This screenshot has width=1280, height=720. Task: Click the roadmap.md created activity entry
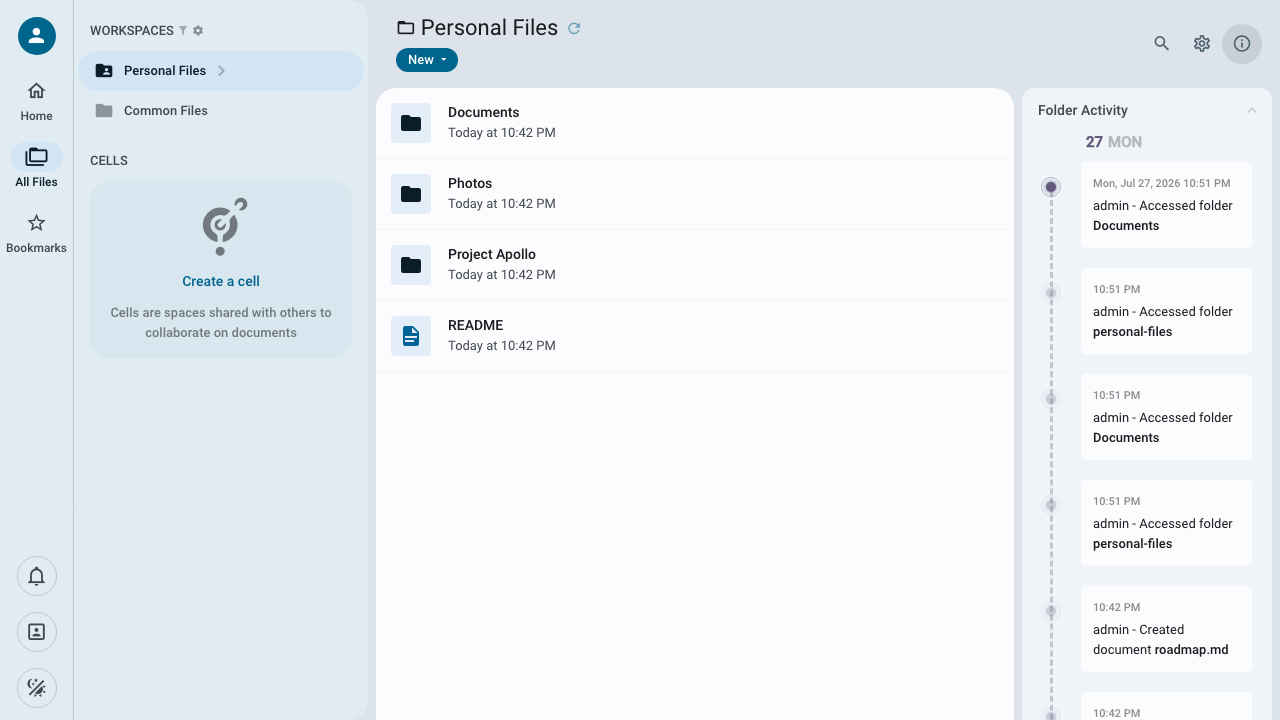coord(1166,629)
